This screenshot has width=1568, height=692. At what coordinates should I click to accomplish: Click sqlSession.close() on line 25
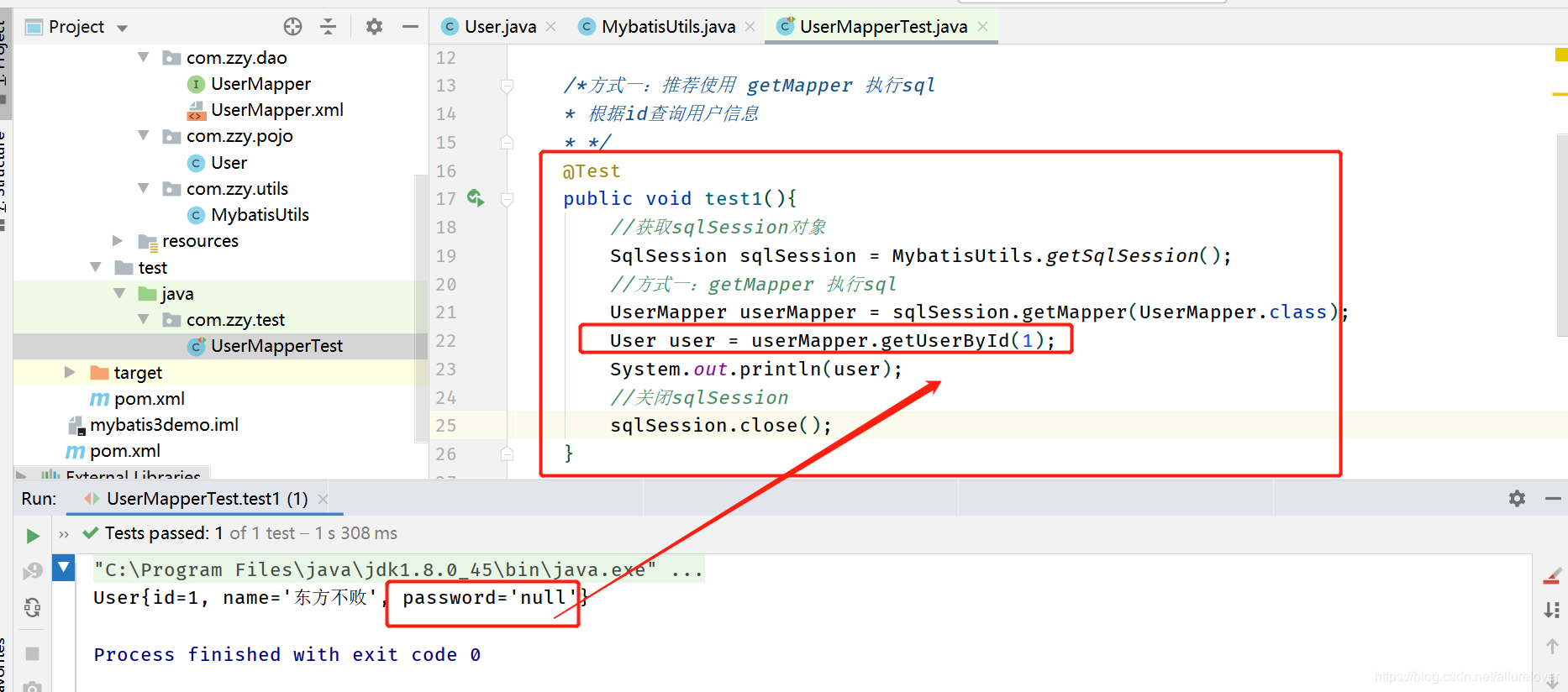pyautogui.click(x=721, y=426)
